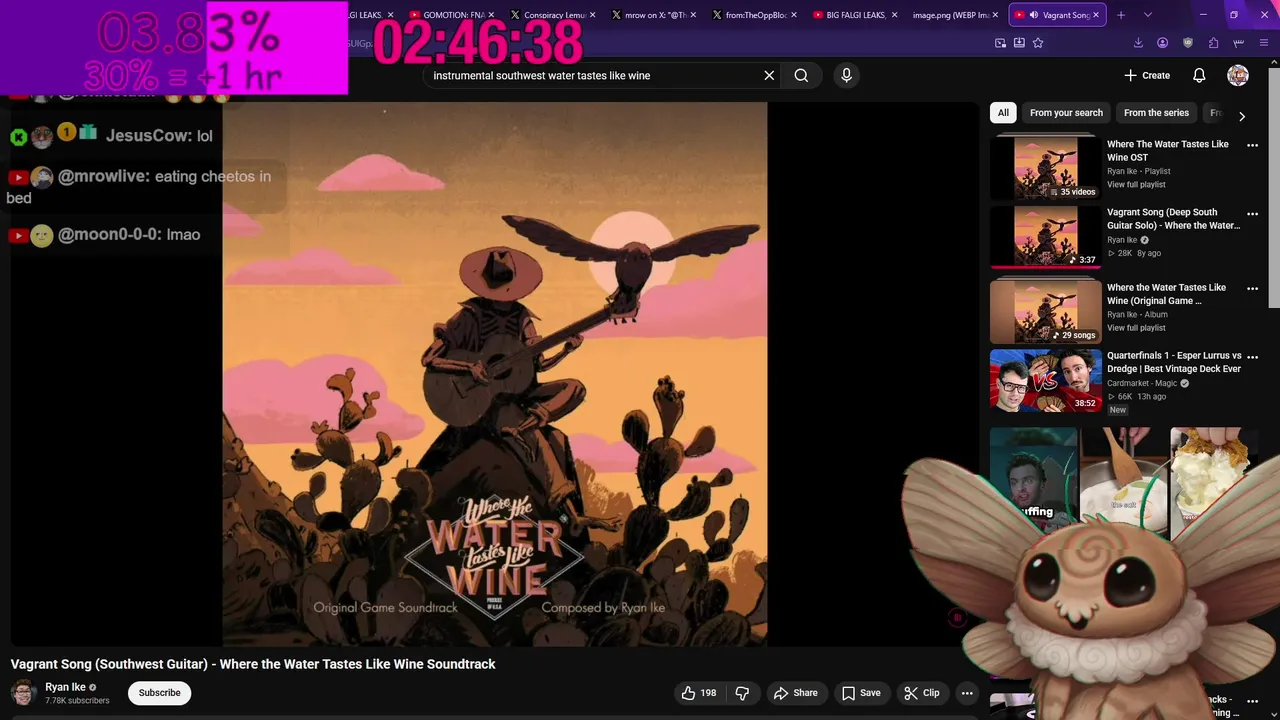Select the From your search chip
Image resolution: width=1280 pixels, height=720 pixels.
point(1066,113)
